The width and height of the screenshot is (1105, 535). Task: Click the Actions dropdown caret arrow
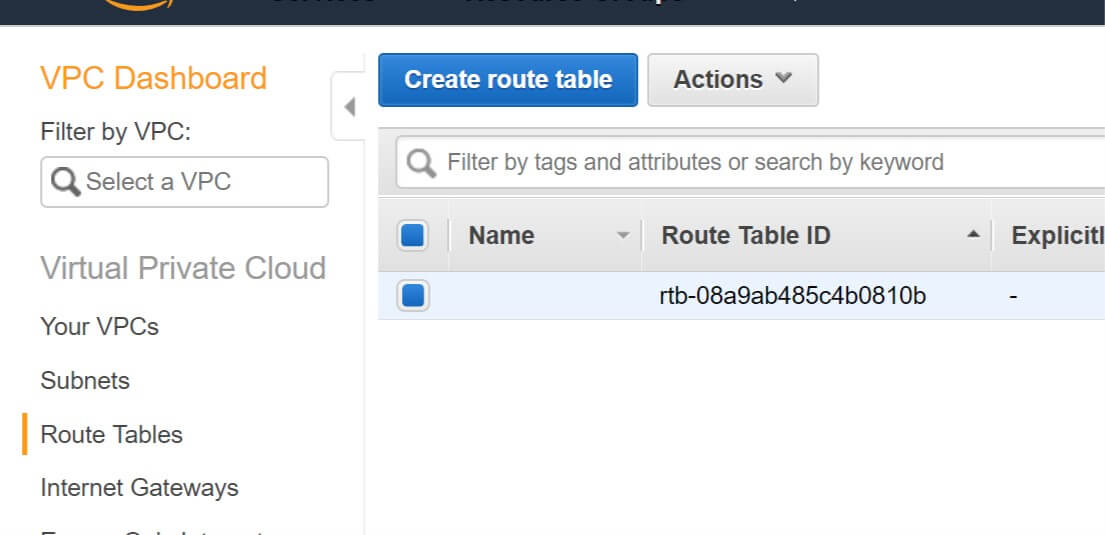(784, 78)
